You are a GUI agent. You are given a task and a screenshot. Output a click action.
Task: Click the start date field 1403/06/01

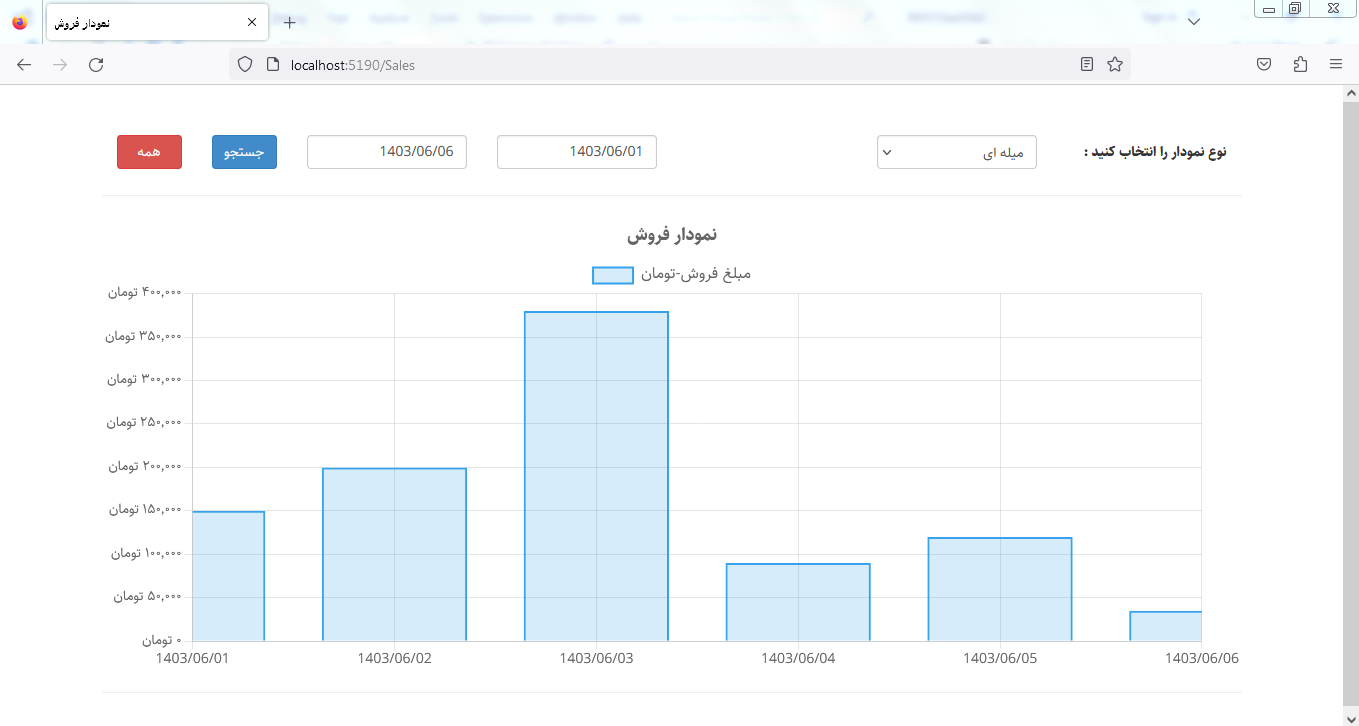point(576,152)
